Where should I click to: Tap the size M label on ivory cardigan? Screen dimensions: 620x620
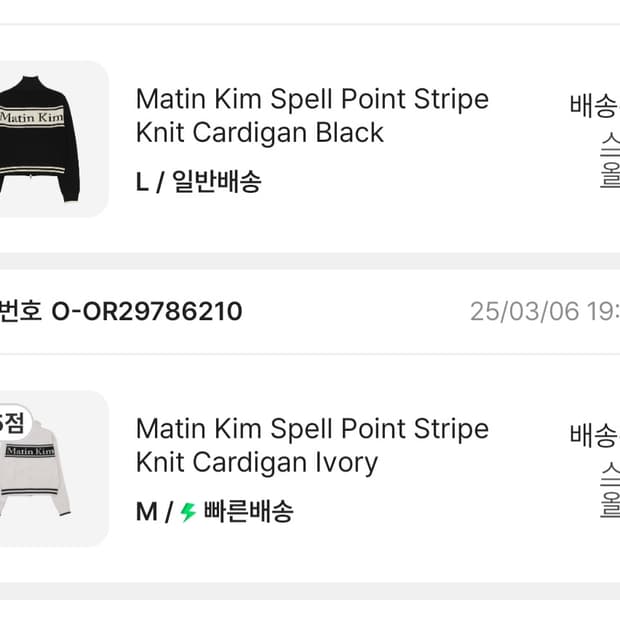146,512
